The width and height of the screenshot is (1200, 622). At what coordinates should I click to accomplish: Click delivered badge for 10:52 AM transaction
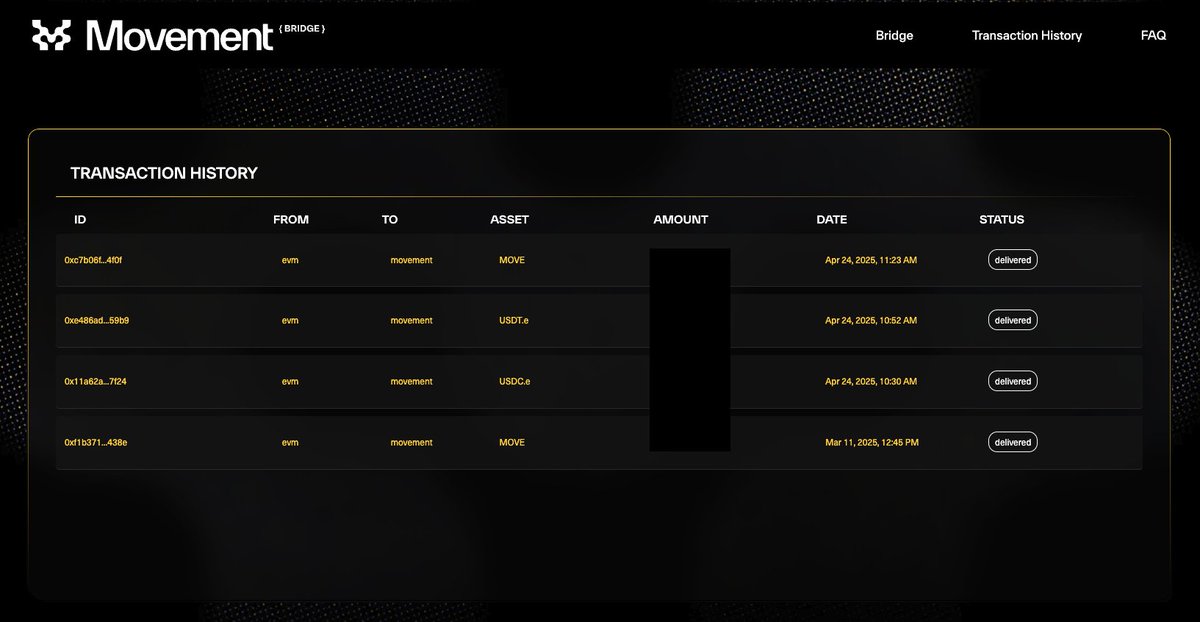pos(1013,321)
